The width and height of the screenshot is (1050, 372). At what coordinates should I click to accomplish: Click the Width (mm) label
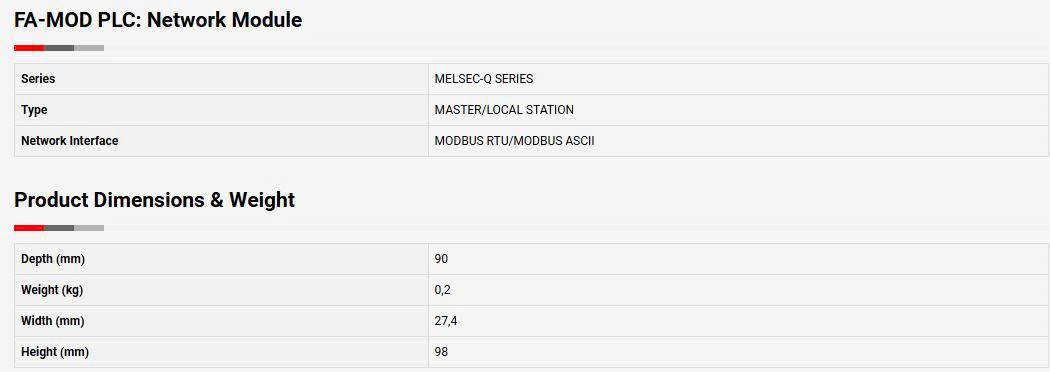[x=53, y=321]
